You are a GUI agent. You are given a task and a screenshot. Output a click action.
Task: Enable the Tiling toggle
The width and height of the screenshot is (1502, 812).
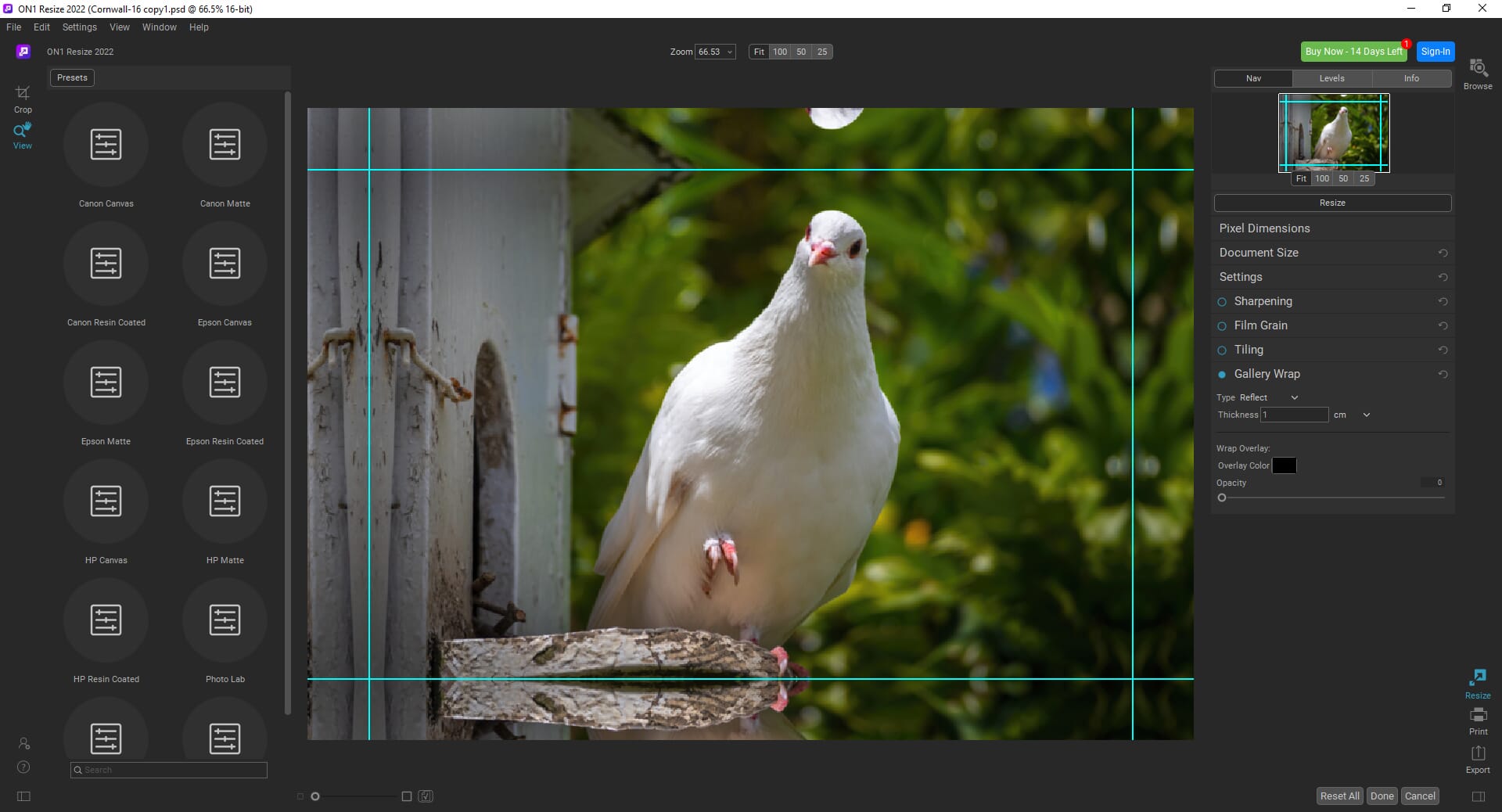(1222, 350)
